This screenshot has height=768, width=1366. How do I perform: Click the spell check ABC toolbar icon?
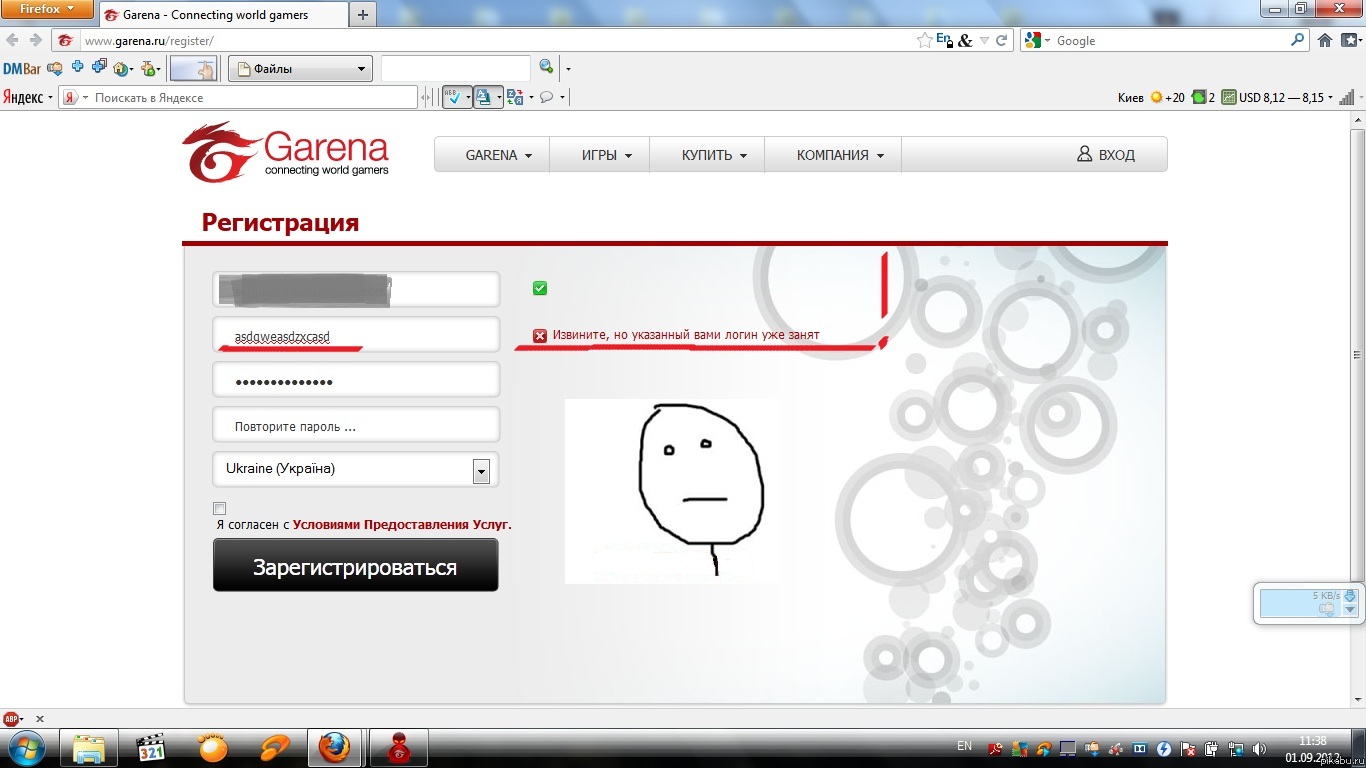tap(452, 97)
